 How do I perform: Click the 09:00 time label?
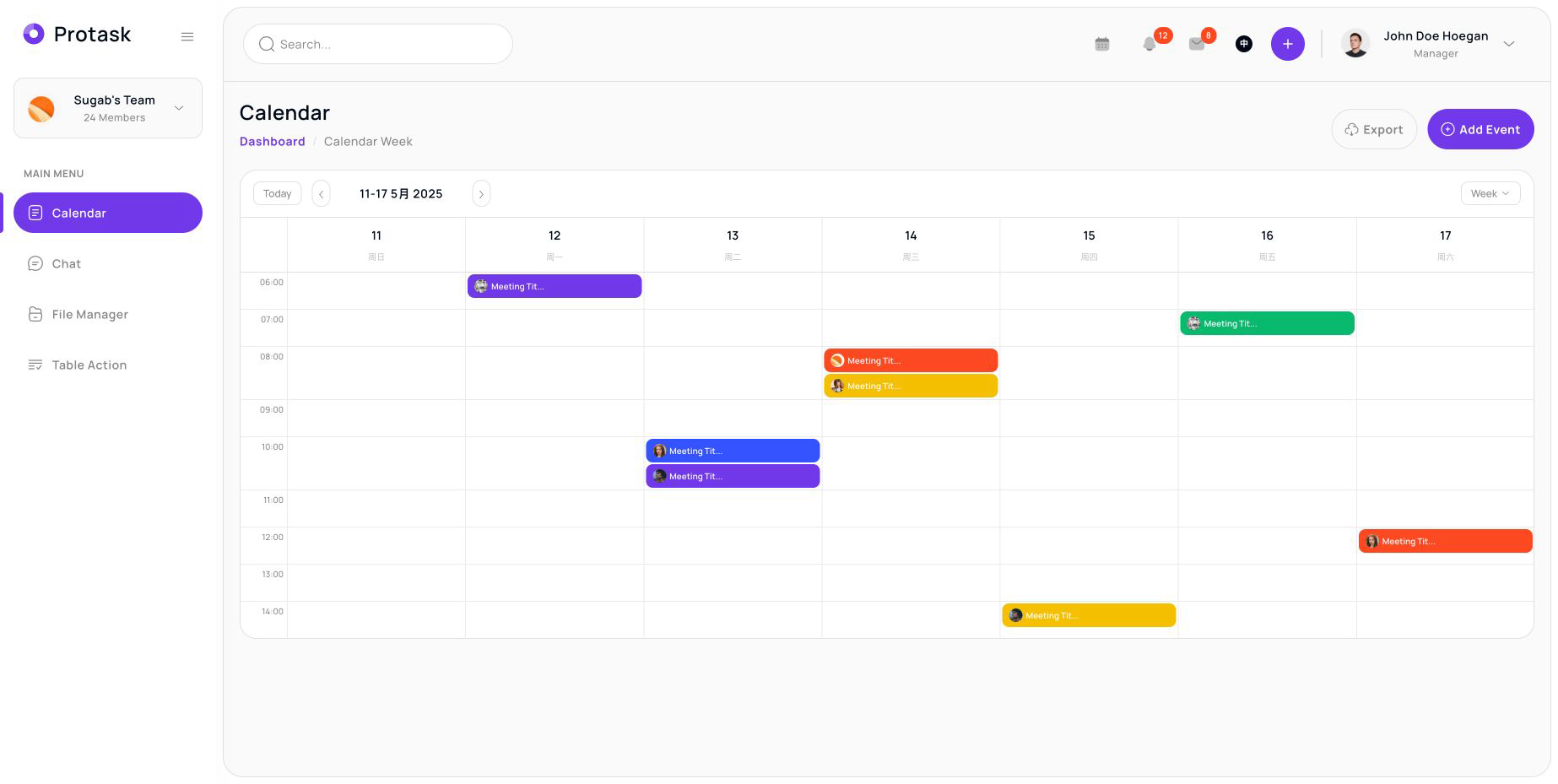click(272, 409)
